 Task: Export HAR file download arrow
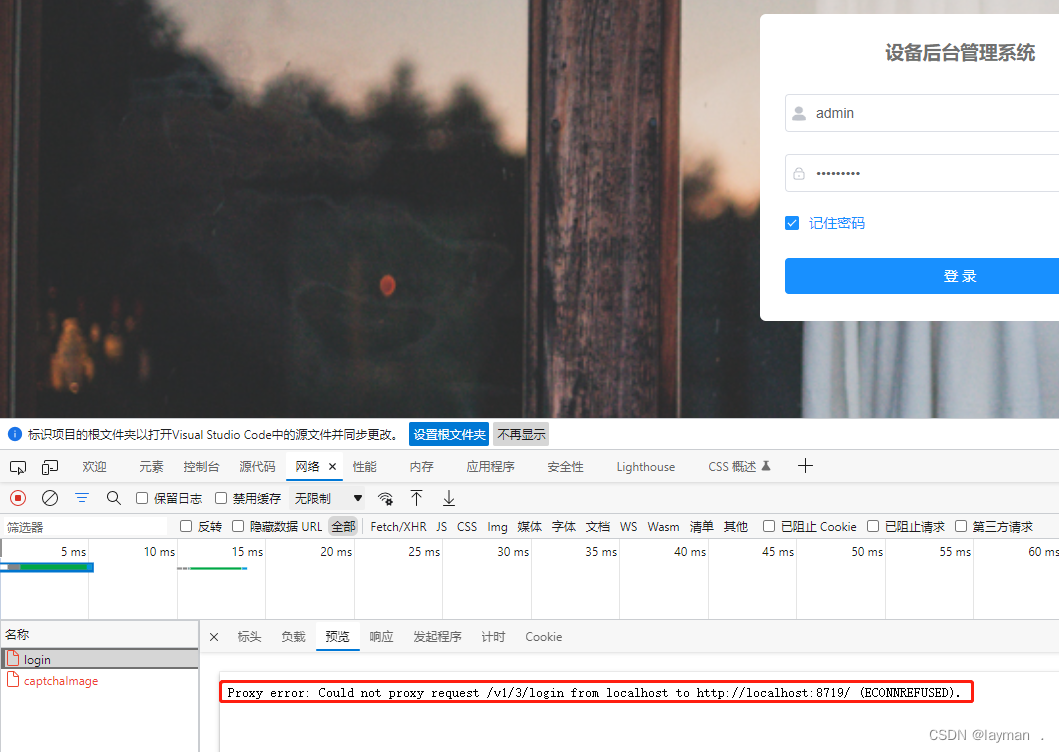[x=448, y=499]
